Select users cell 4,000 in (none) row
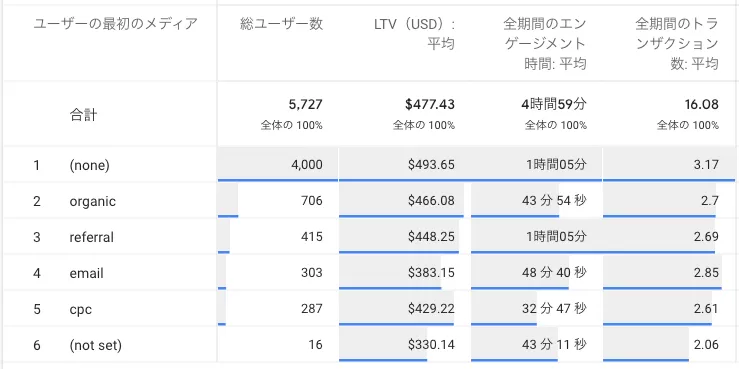Image resolution: width=739 pixels, height=369 pixels. [306, 164]
